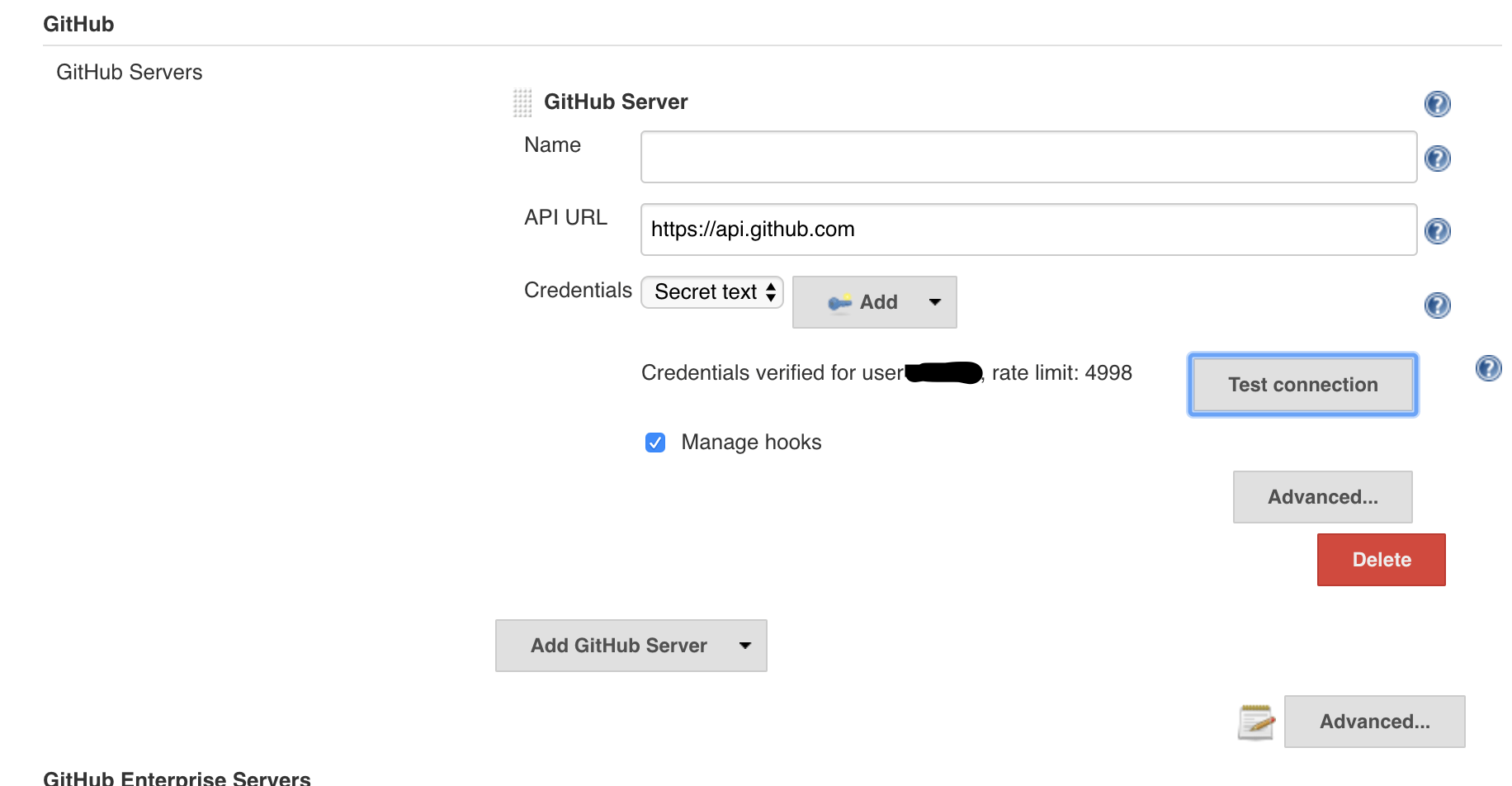Screen dimensions: 1512x786
Task: Click the bottom Advanced button next to notepad
Action: tap(1374, 722)
